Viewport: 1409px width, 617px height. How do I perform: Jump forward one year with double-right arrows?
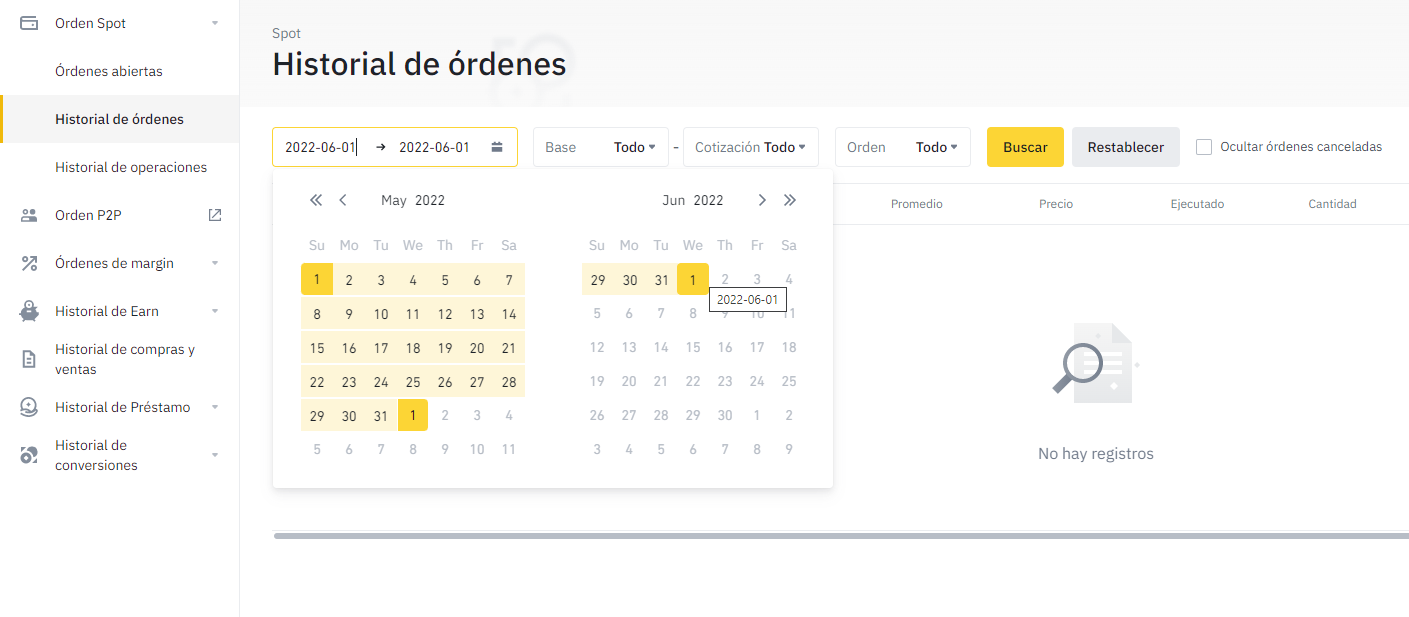click(x=790, y=200)
